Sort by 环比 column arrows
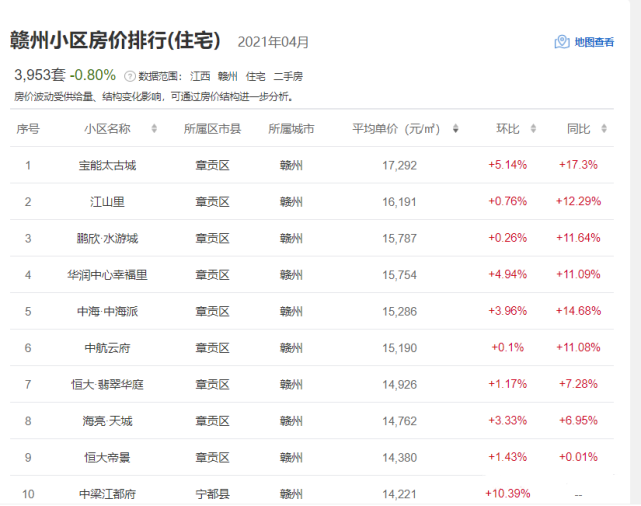Image resolution: width=641 pixels, height=506 pixels. [533, 129]
